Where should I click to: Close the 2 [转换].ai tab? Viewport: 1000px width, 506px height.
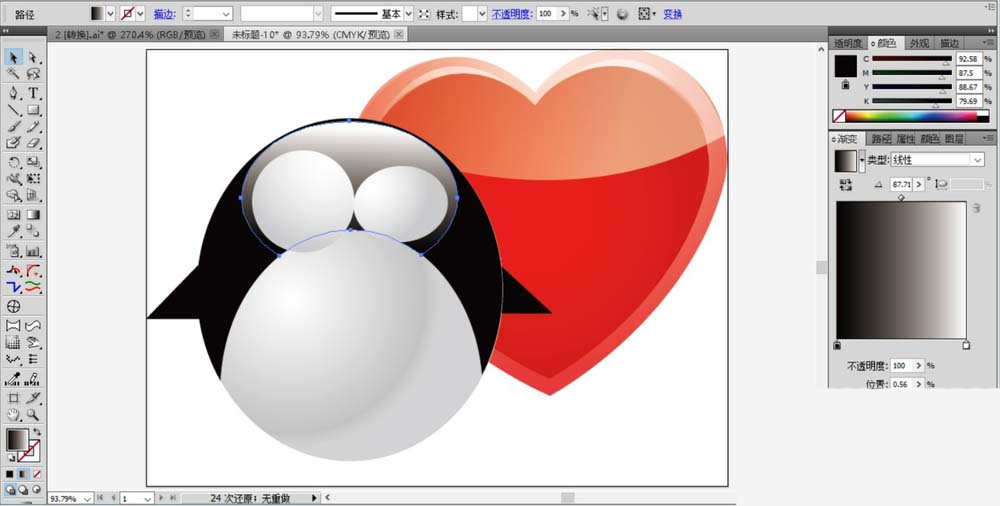(x=214, y=34)
